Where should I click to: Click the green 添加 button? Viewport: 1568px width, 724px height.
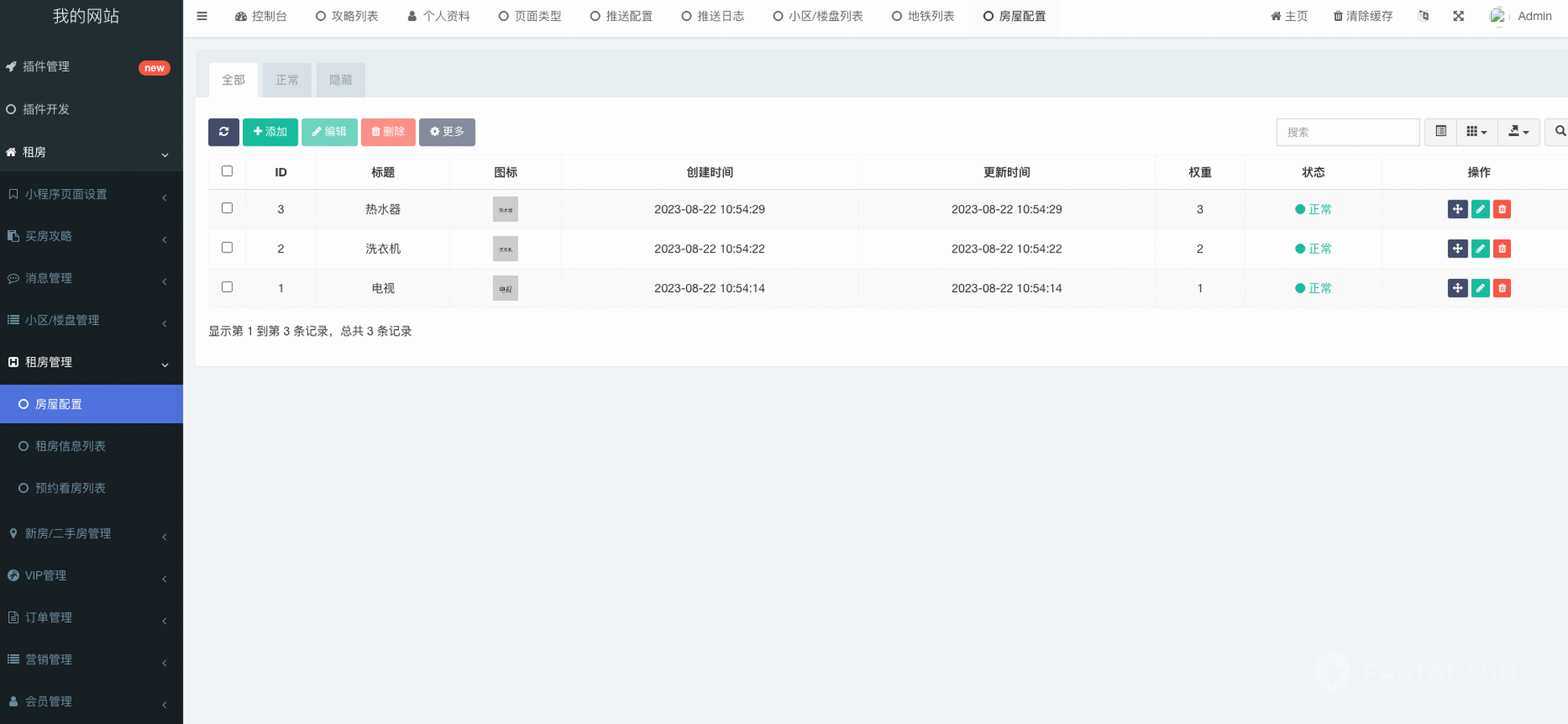coord(270,132)
